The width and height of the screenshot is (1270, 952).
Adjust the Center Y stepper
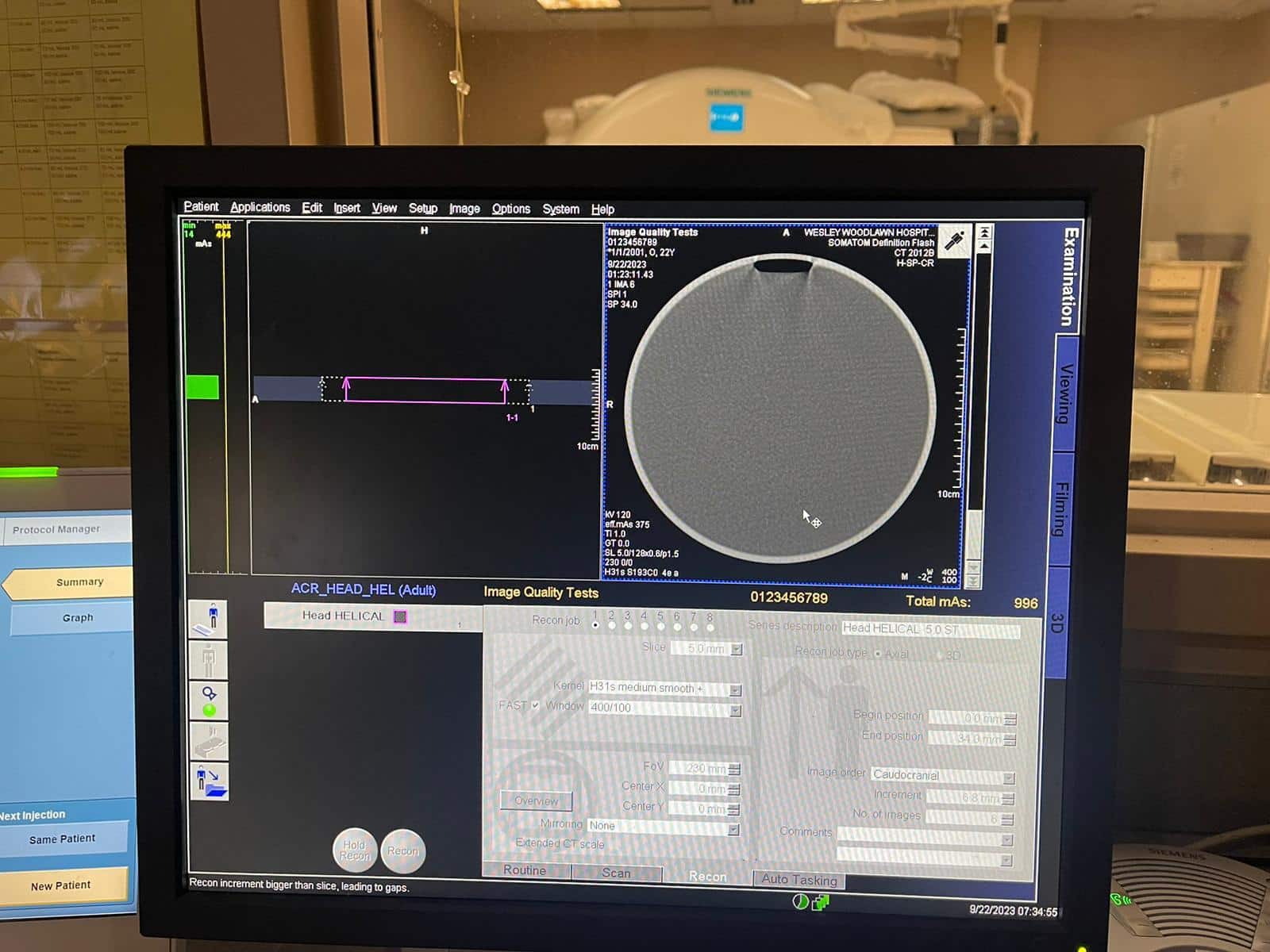coord(734,809)
